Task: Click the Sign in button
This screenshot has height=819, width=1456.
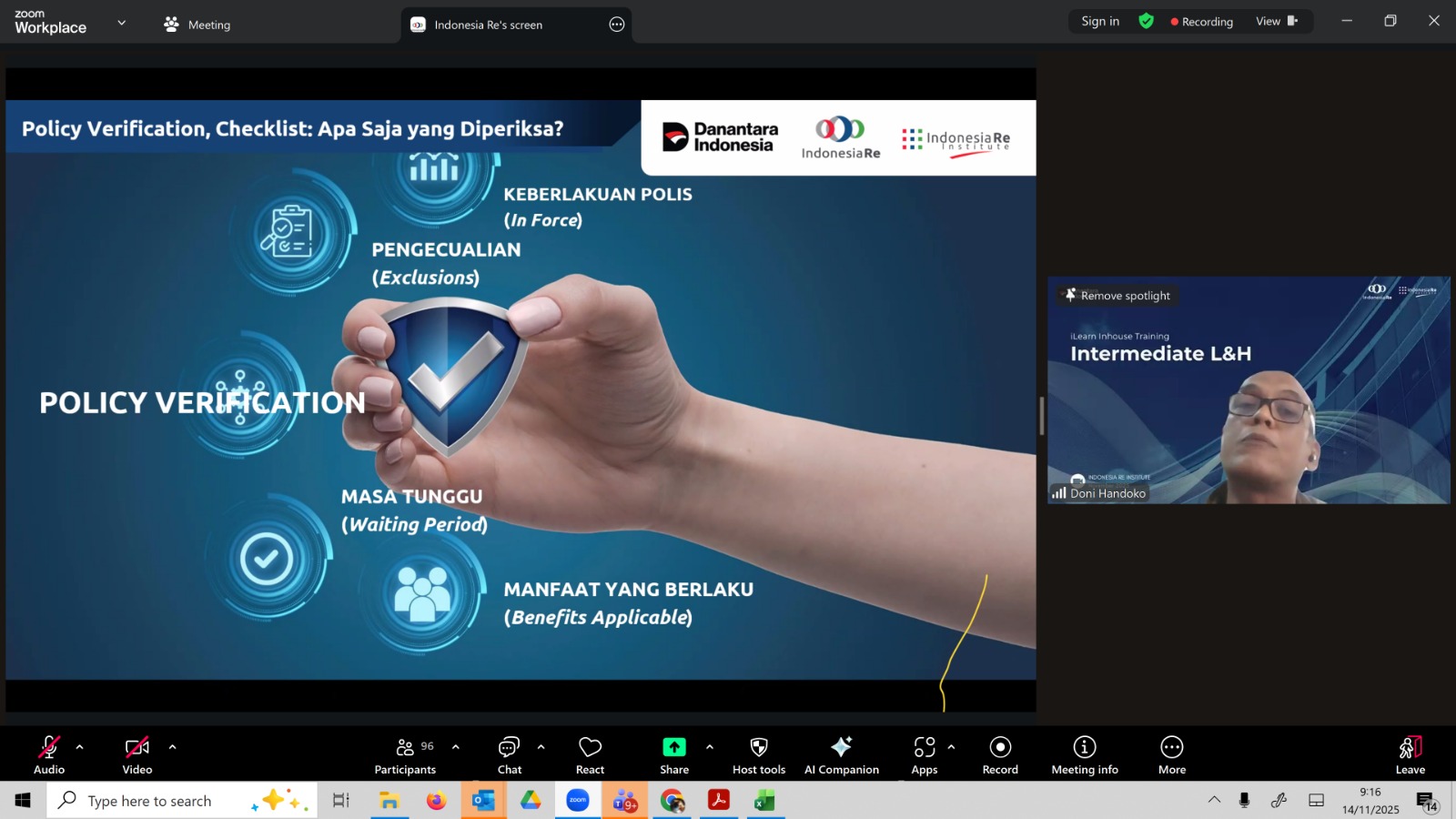Action: [x=1099, y=21]
